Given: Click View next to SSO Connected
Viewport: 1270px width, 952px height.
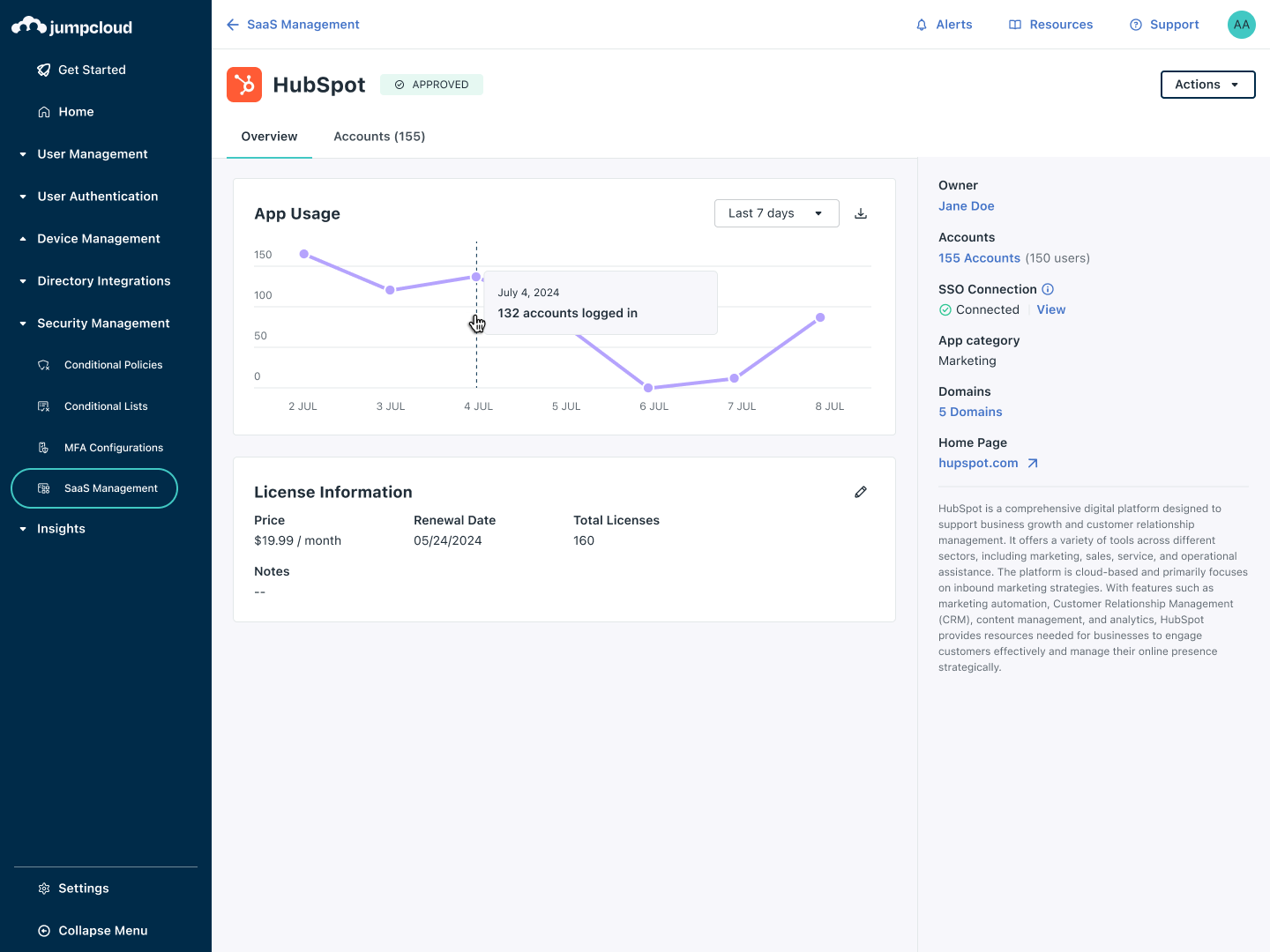Looking at the screenshot, I should [1050, 310].
